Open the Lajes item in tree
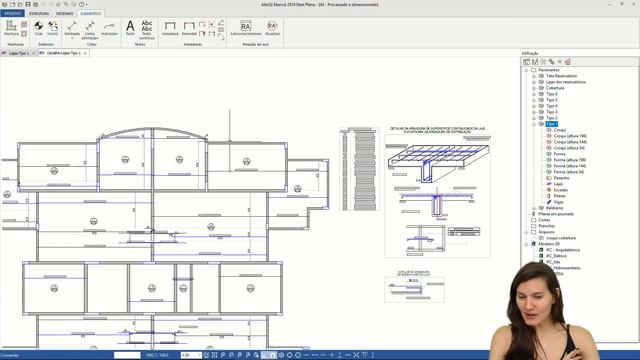 click(x=558, y=184)
